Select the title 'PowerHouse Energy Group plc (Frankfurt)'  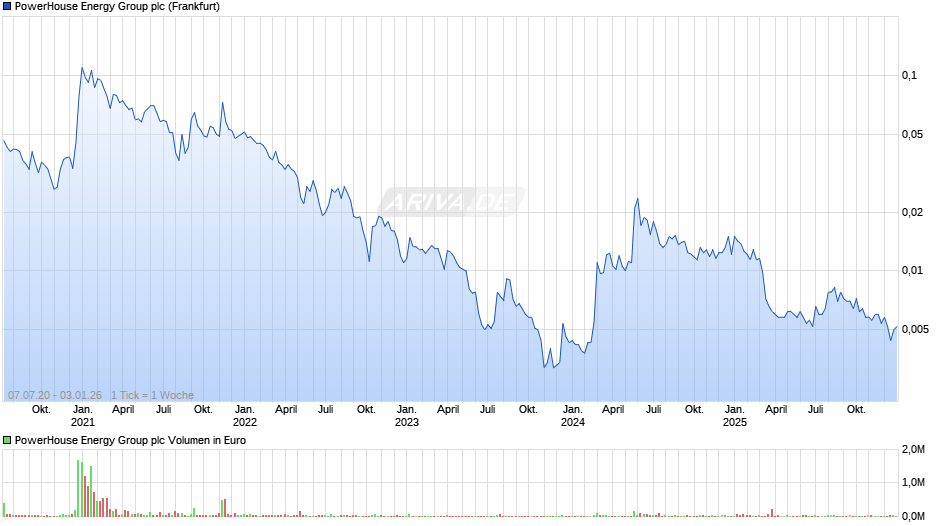118,7
